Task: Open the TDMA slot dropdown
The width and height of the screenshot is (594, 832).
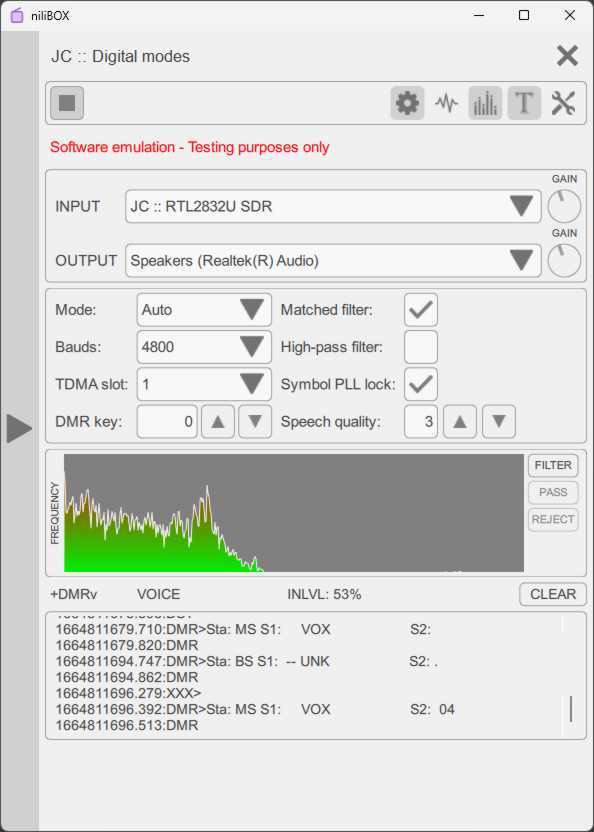Action: click(204, 384)
